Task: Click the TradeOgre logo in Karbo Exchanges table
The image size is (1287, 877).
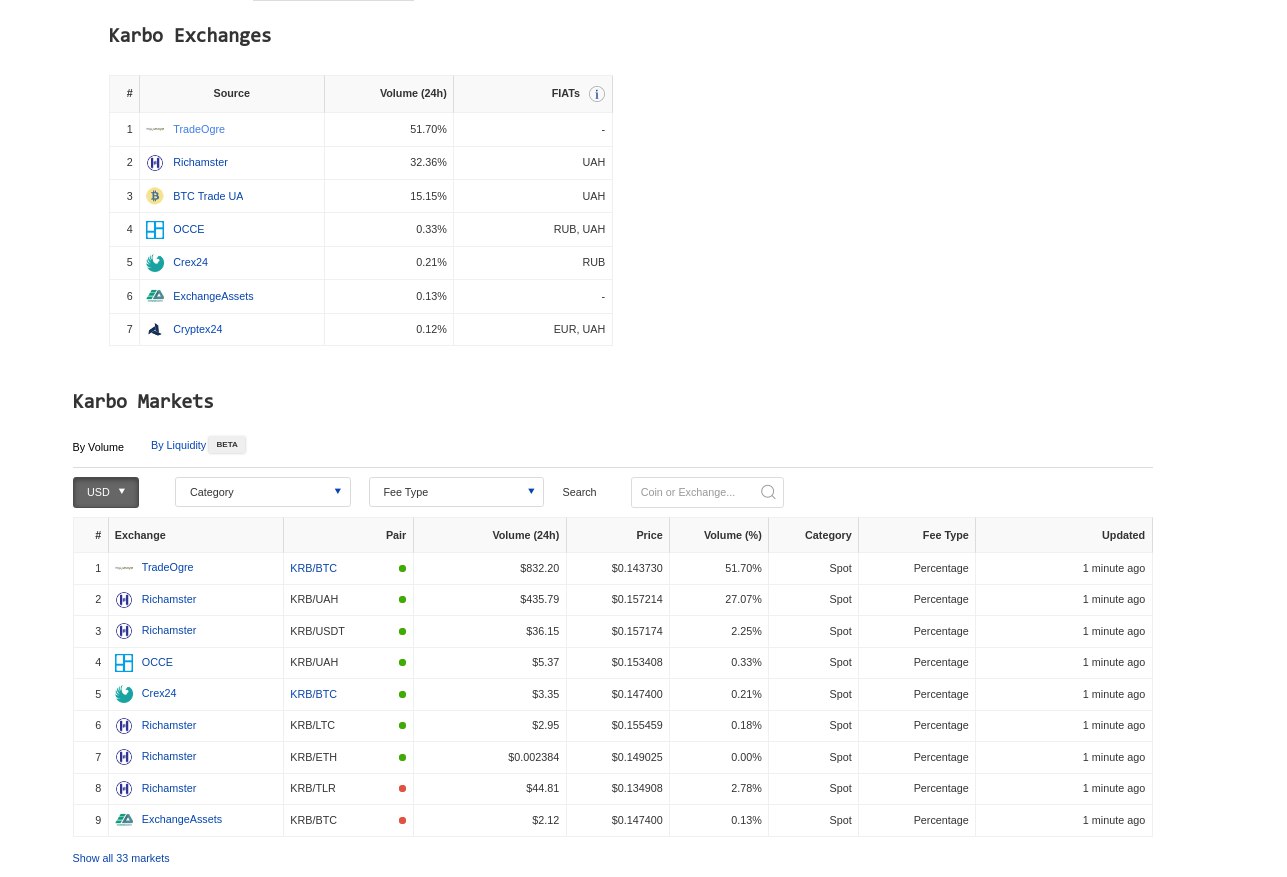Action: [x=155, y=129]
